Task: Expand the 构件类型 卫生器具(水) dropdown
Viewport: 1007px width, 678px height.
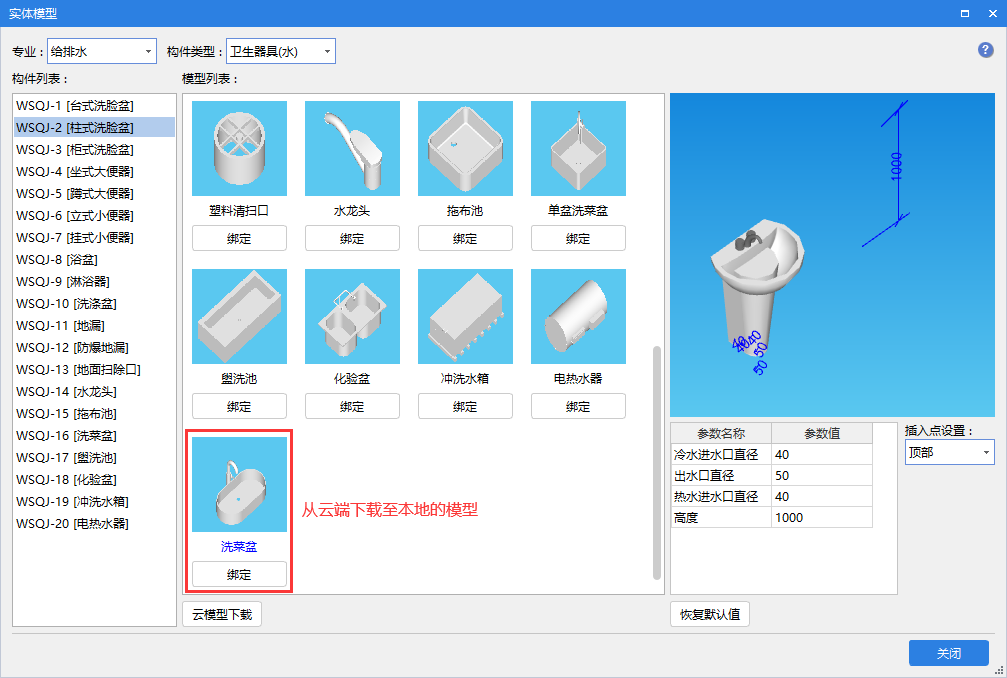Action: [x=281, y=51]
